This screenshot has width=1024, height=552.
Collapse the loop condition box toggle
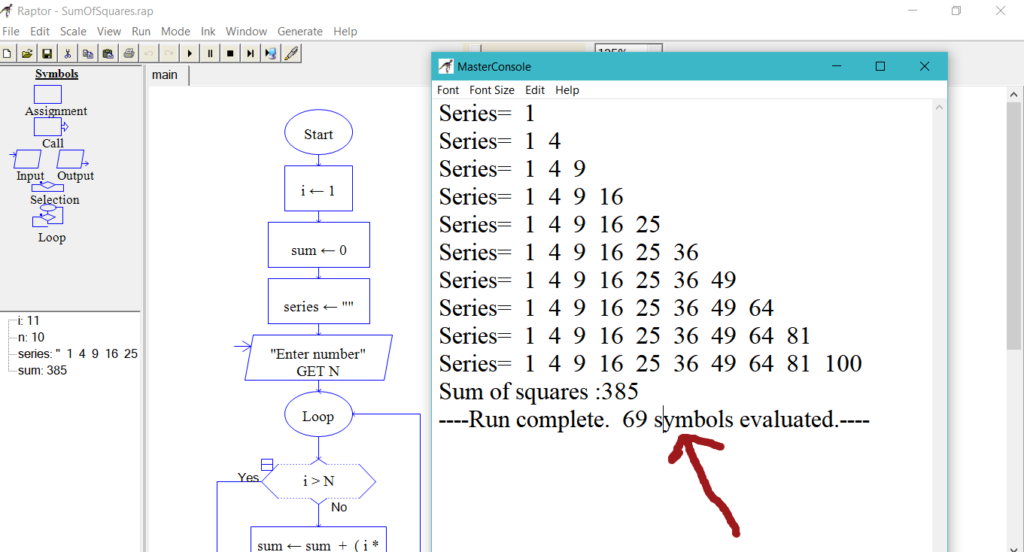click(x=266, y=464)
